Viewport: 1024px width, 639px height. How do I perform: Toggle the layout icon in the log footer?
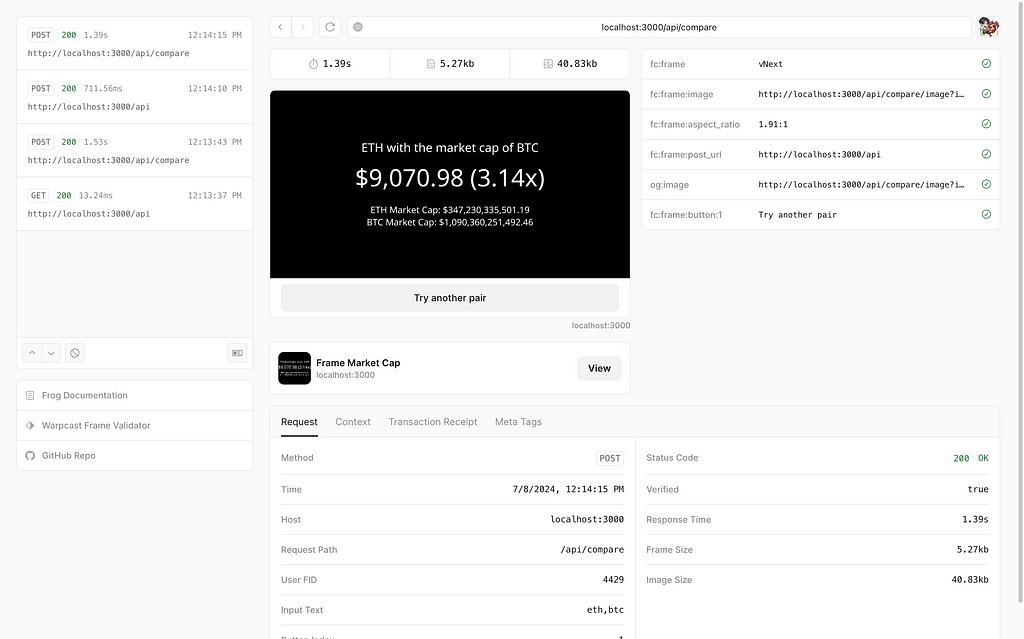coord(237,353)
